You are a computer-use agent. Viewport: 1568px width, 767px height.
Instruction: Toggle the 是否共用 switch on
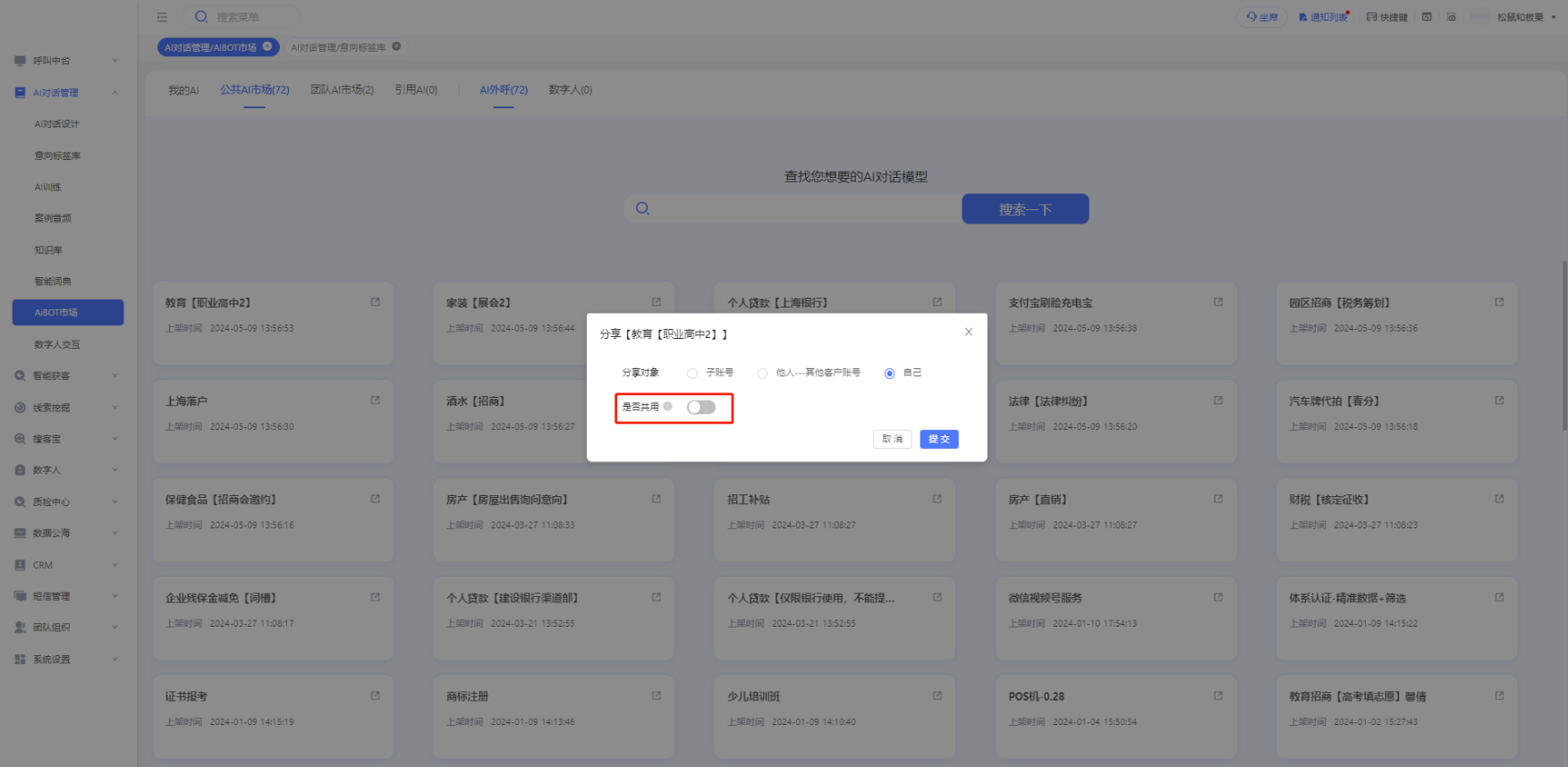tap(701, 408)
